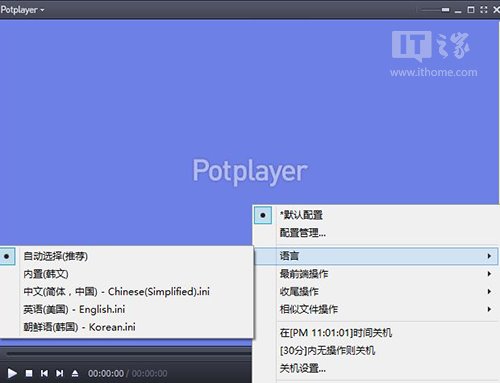
Task: Select Chinese(Simplified).ini language
Action: (x=127, y=292)
